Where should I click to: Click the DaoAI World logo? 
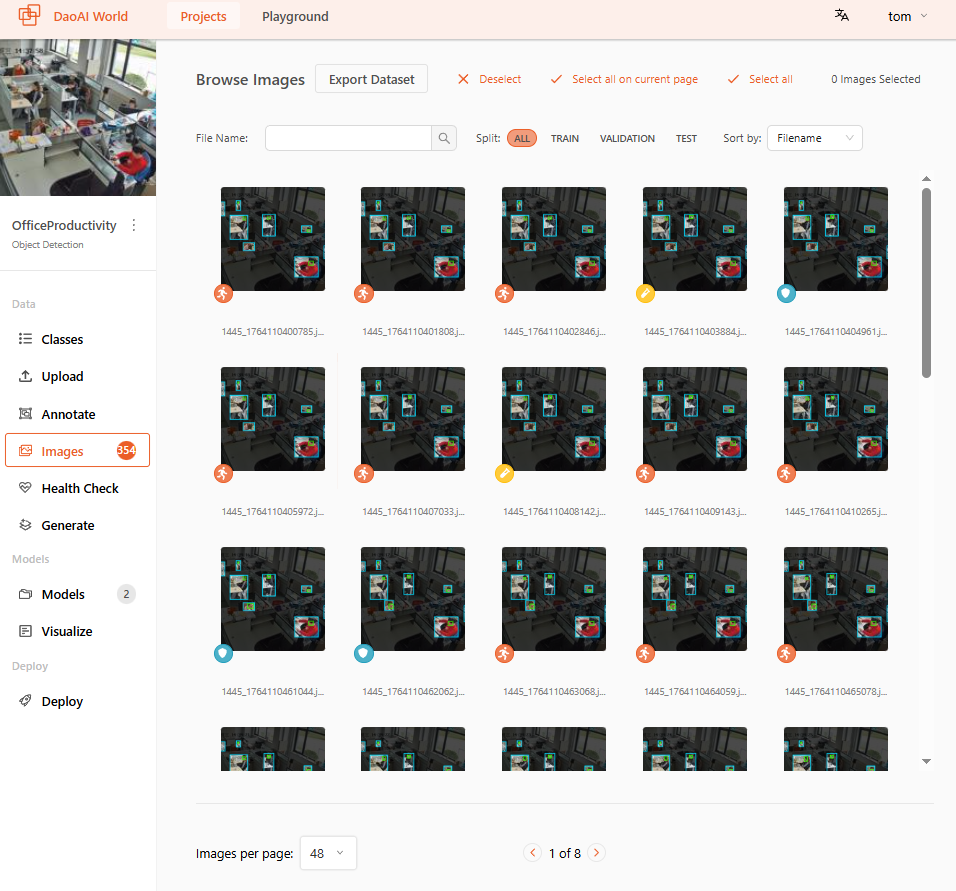click(30, 16)
